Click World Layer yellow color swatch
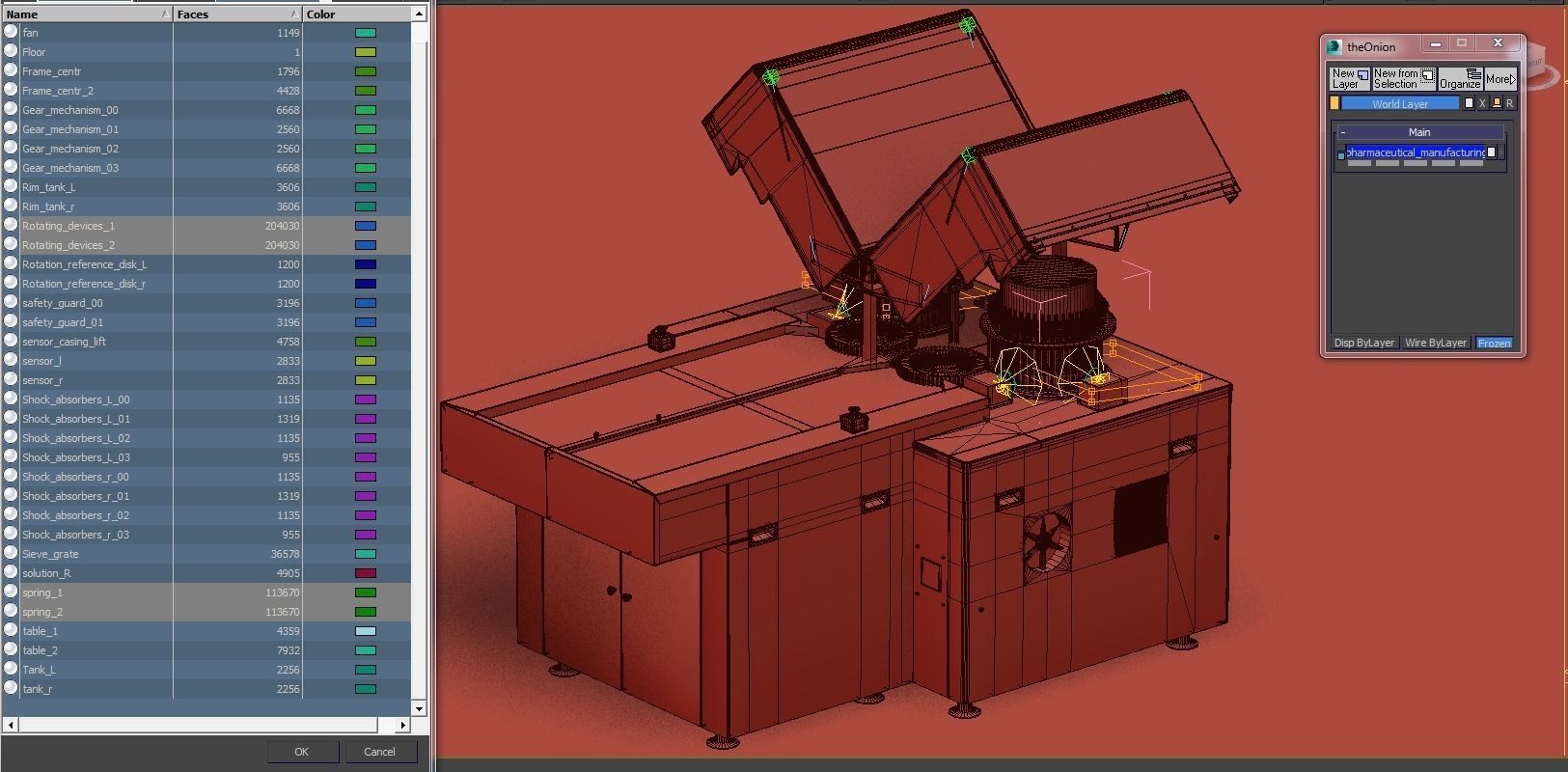The height and width of the screenshot is (772, 1568). coord(1334,103)
